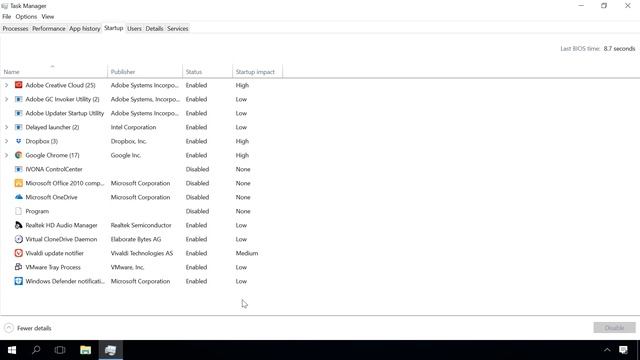Click the Virtual CloneDrive Daemon icon
This screenshot has height=360, width=640.
pos(18,239)
